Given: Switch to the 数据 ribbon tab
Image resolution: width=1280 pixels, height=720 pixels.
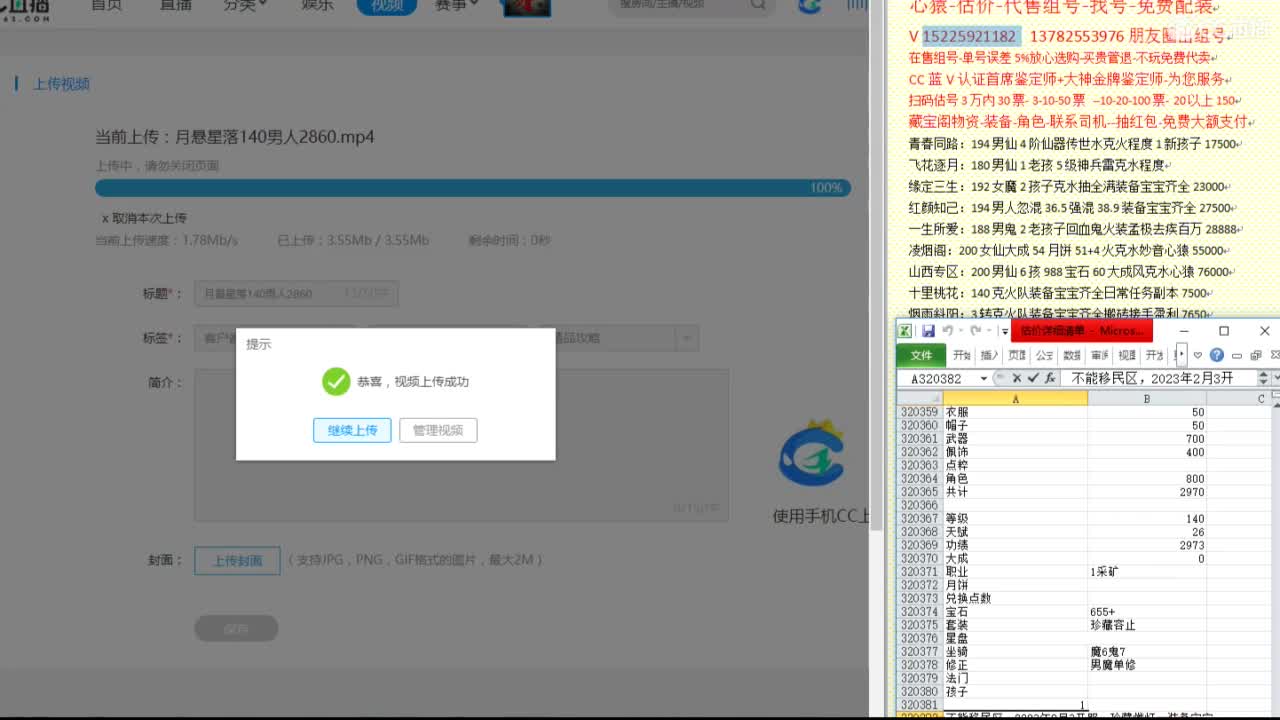Looking at the screenshot, I should tap(1071, 355).
